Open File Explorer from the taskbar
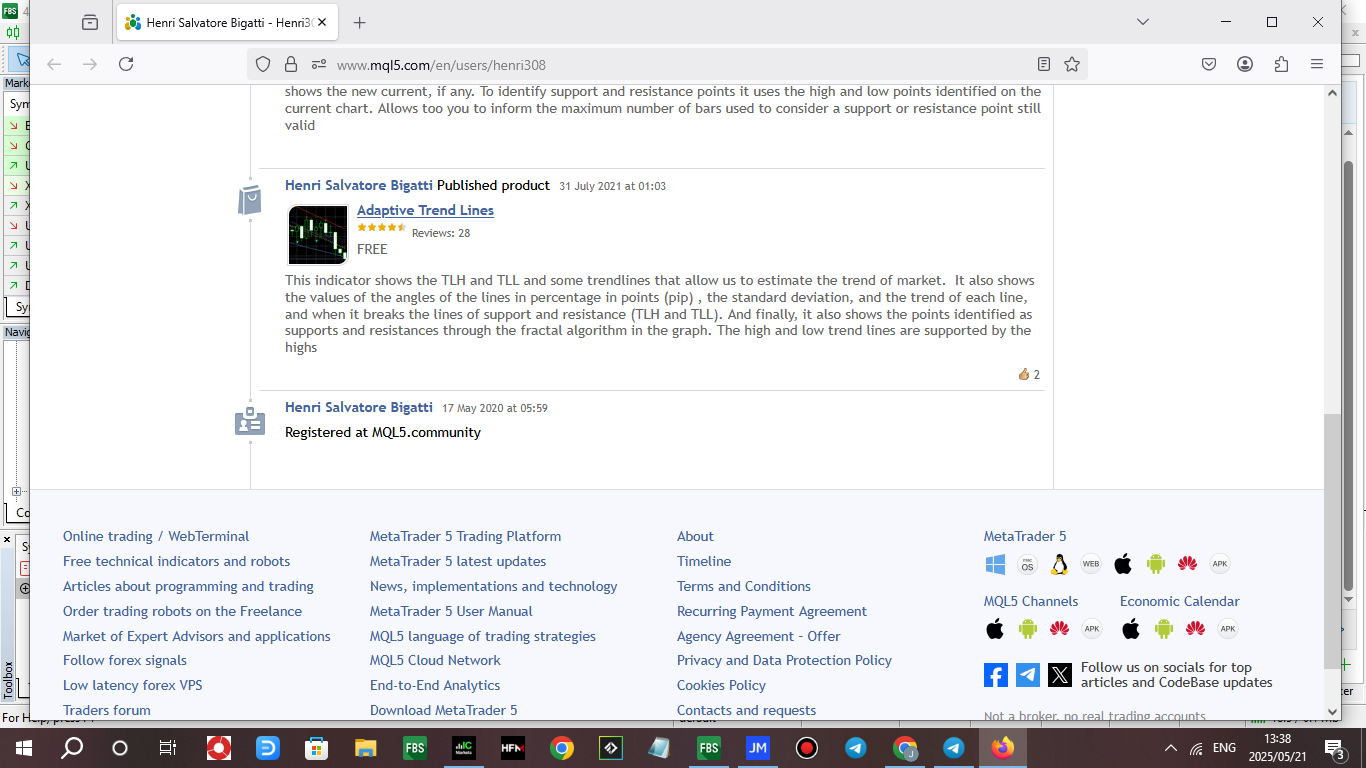 pyautogui.click(x=365, y=748)
